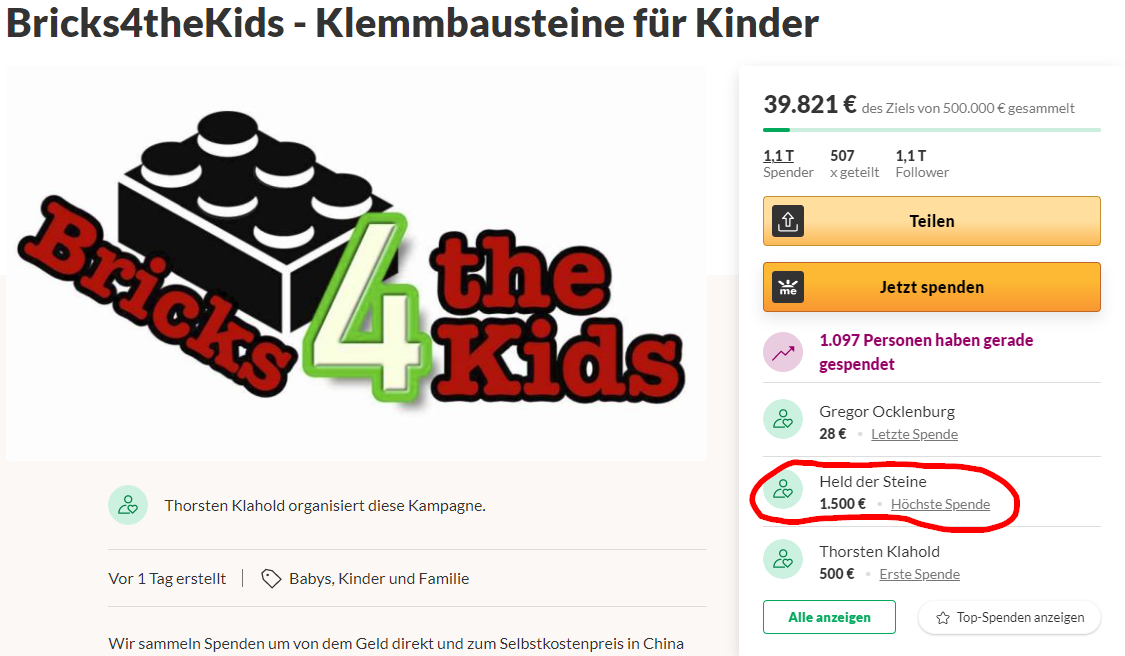1125x656 pixels.
Task: Open the Letzte Spende link
Action: pos(914,434)
